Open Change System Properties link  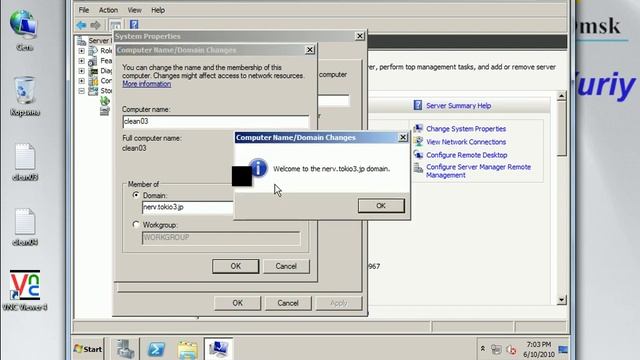tap(466, 129)
